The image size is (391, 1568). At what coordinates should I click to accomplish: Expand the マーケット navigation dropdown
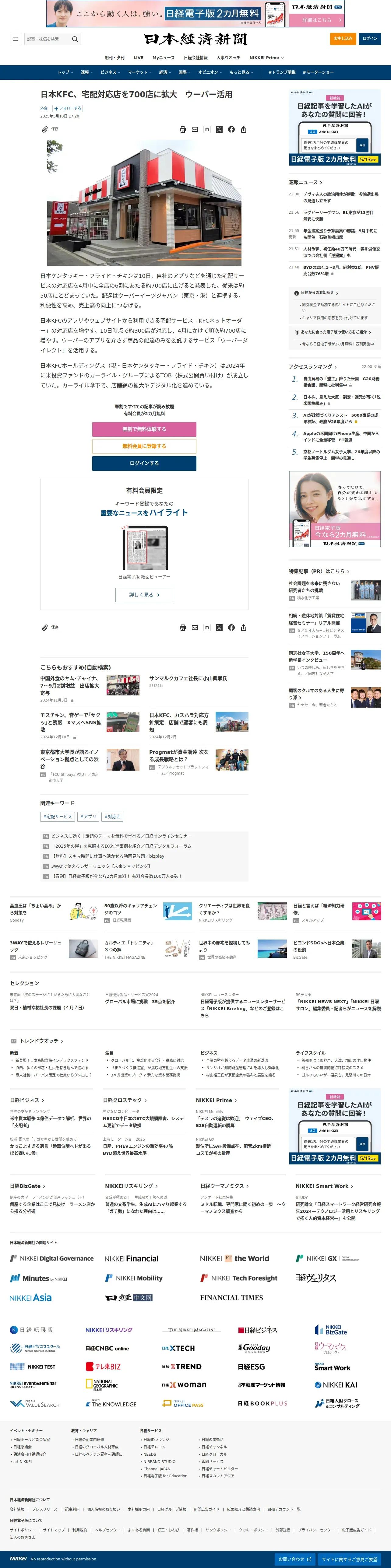[139, 72]
